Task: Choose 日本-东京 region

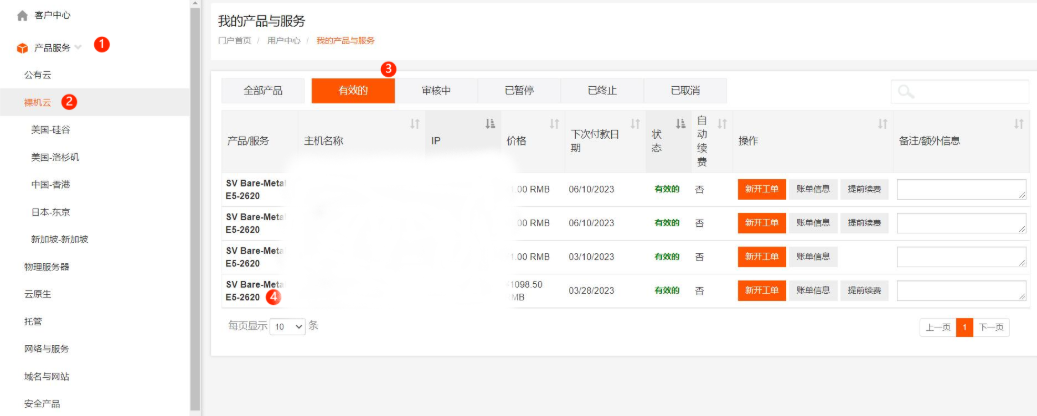Action: tap(50, 212)
